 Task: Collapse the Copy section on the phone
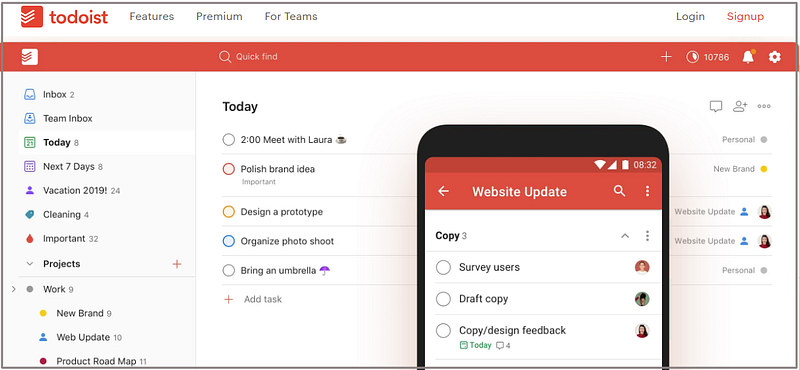pos(624,236)
